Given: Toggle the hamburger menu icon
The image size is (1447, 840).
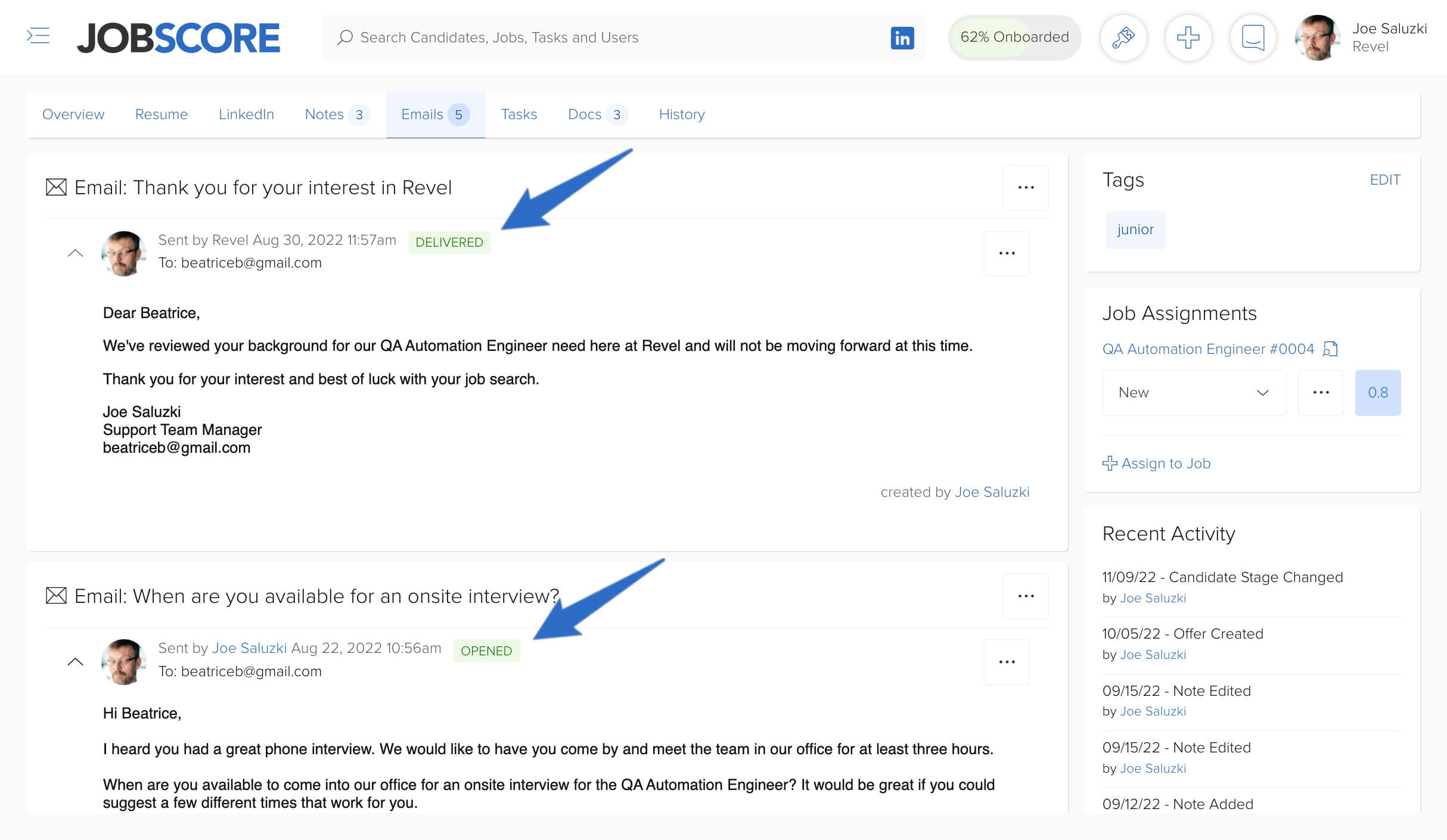Looking at the screenshot, I should (37, 36).
